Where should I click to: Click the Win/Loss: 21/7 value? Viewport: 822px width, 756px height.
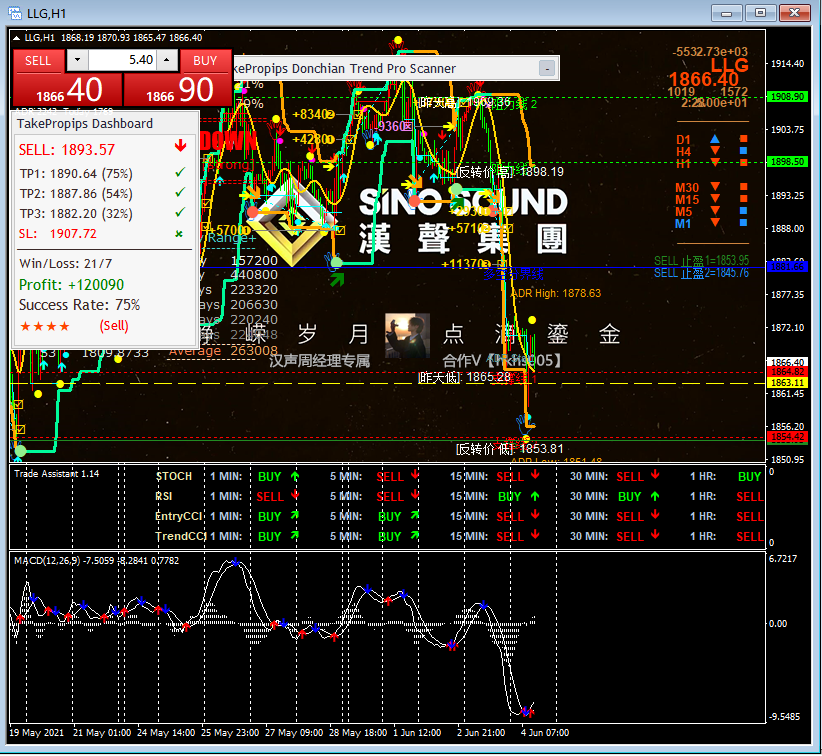pyautogui.click(x=66, y=264)
